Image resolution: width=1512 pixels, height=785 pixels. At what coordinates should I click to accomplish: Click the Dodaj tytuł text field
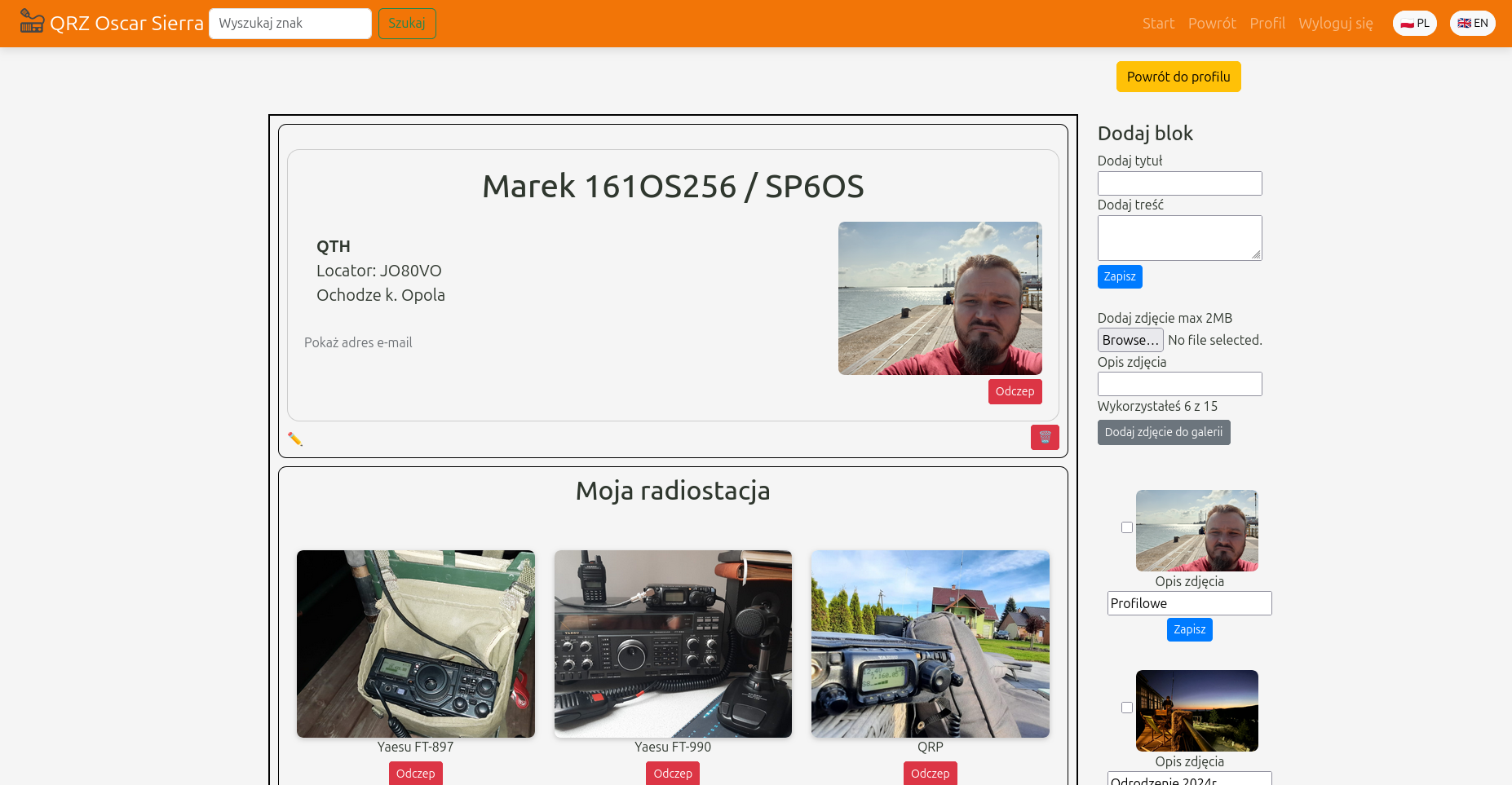(1179, 183)
